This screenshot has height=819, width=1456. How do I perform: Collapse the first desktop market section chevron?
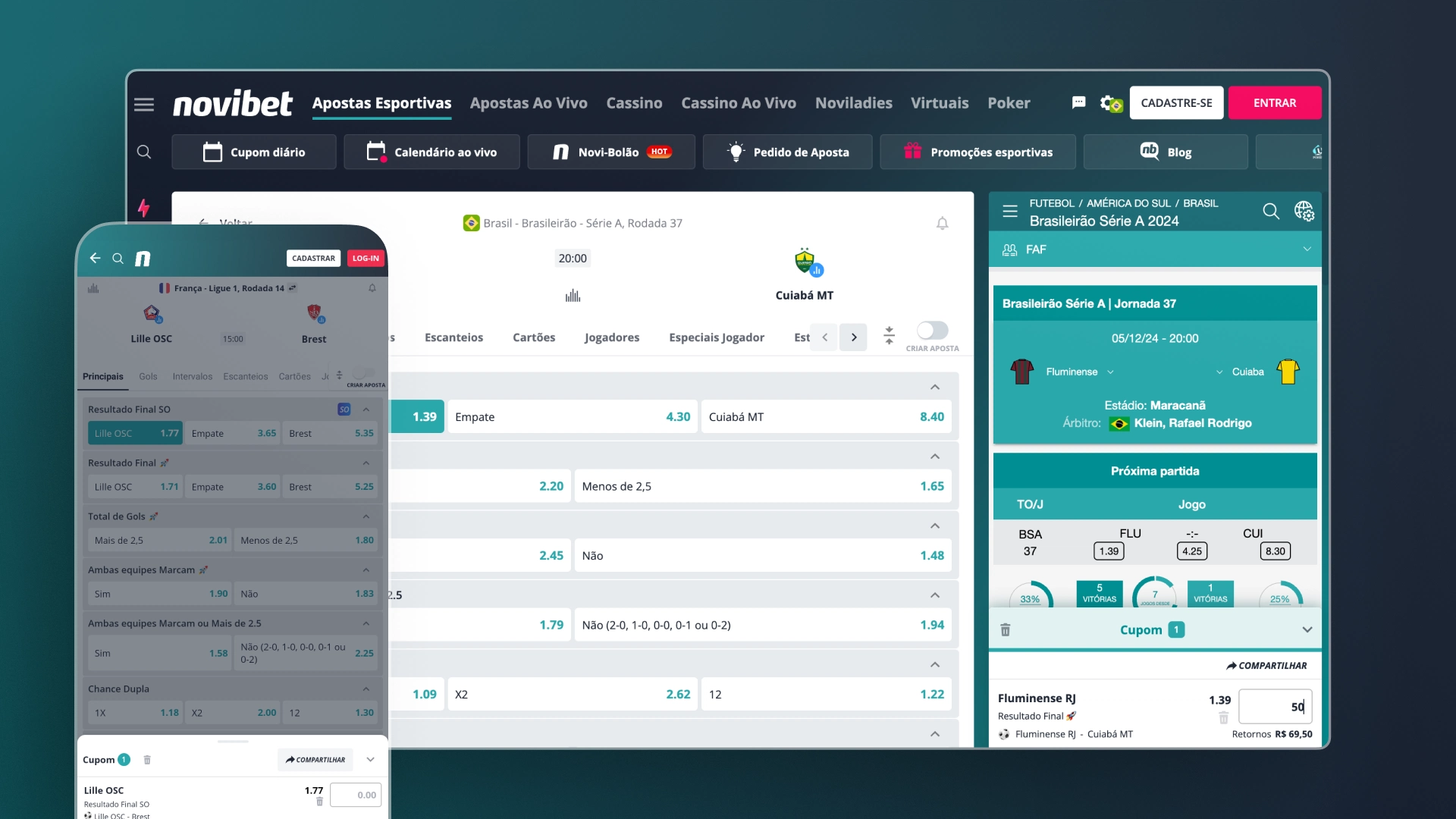pos(935,387)
